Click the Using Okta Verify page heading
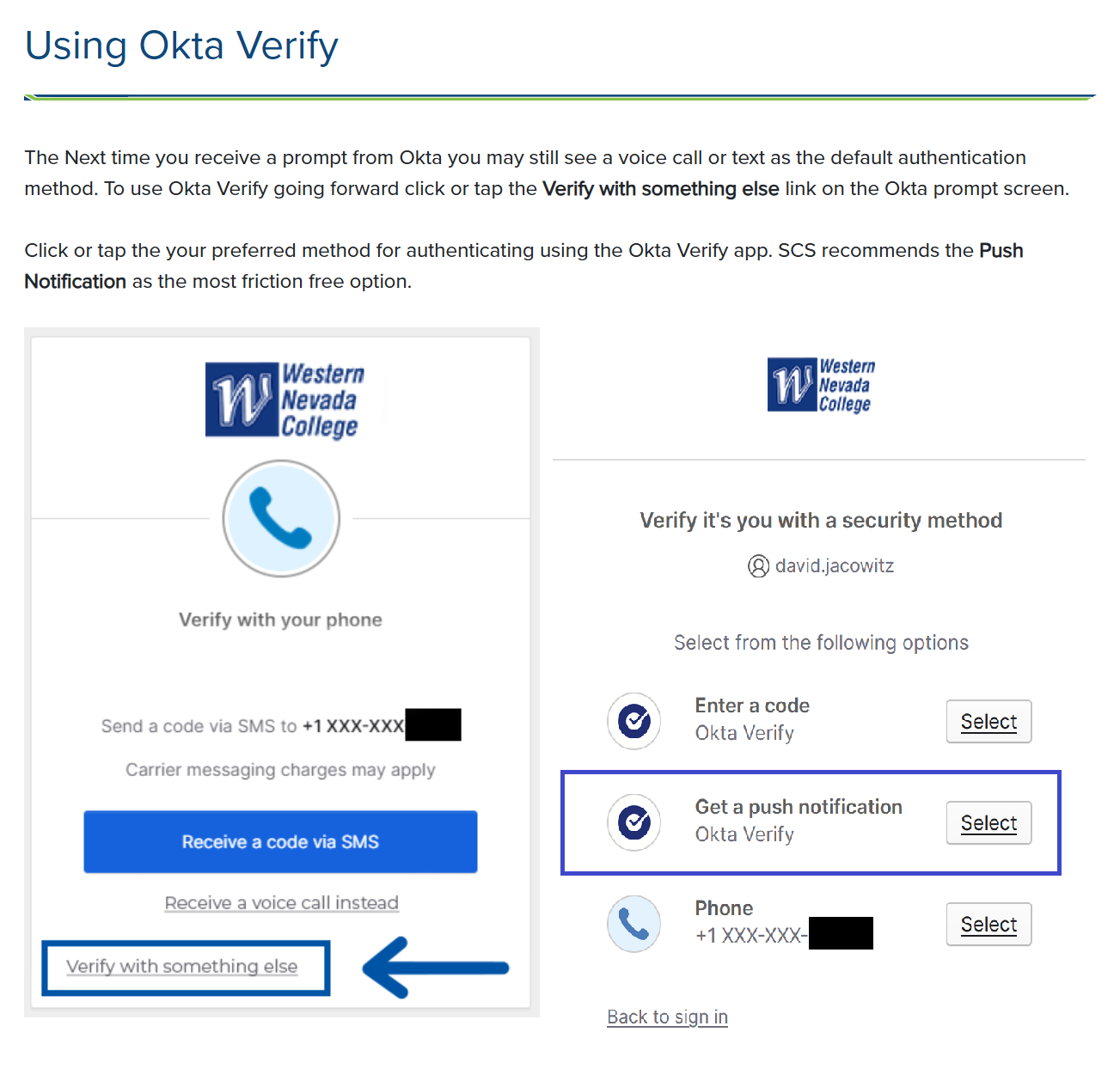1120x1081 pixels. coord(181,46)
